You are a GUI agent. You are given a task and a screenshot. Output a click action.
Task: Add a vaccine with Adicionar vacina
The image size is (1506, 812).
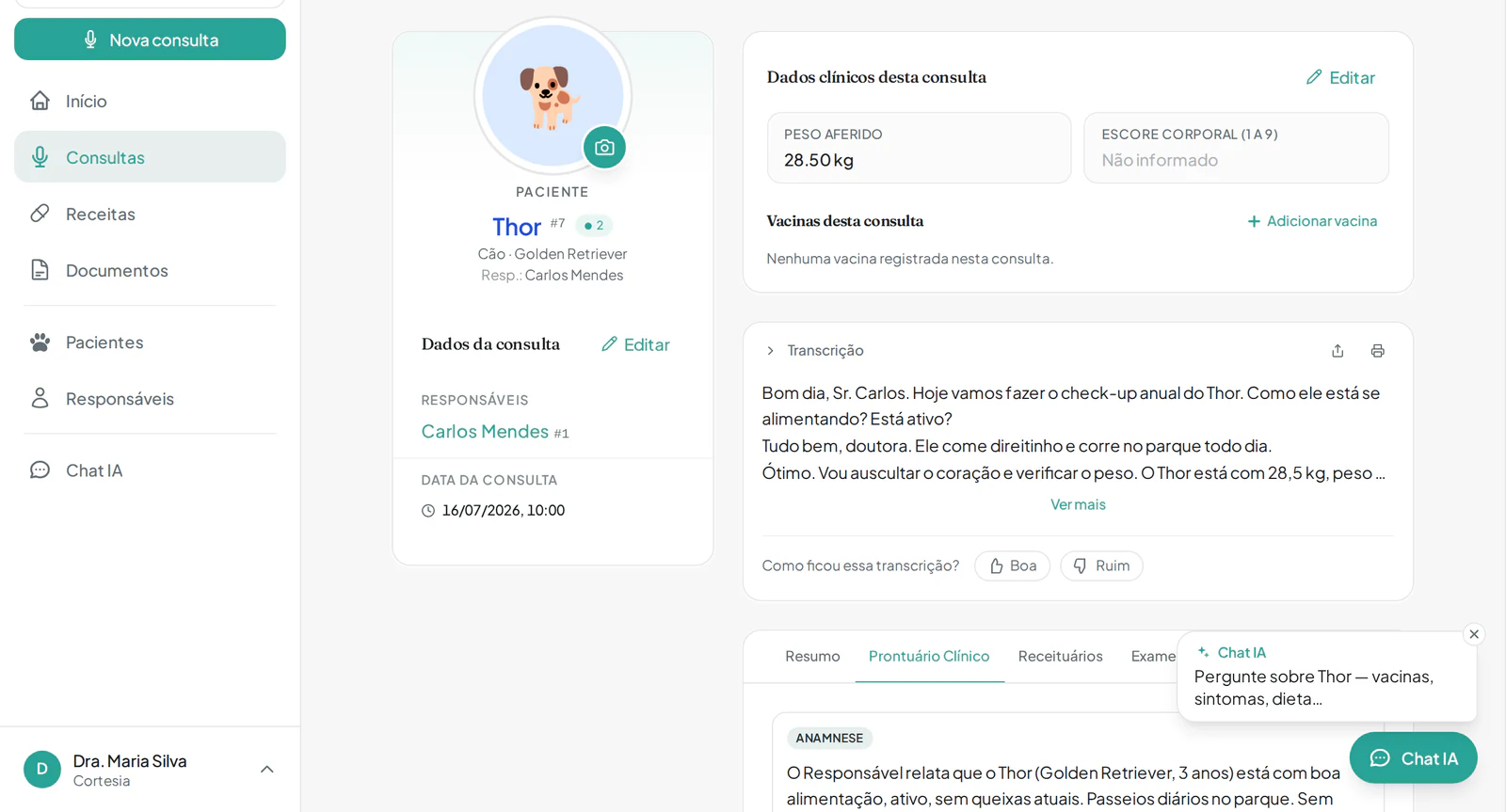[1312, 221]
